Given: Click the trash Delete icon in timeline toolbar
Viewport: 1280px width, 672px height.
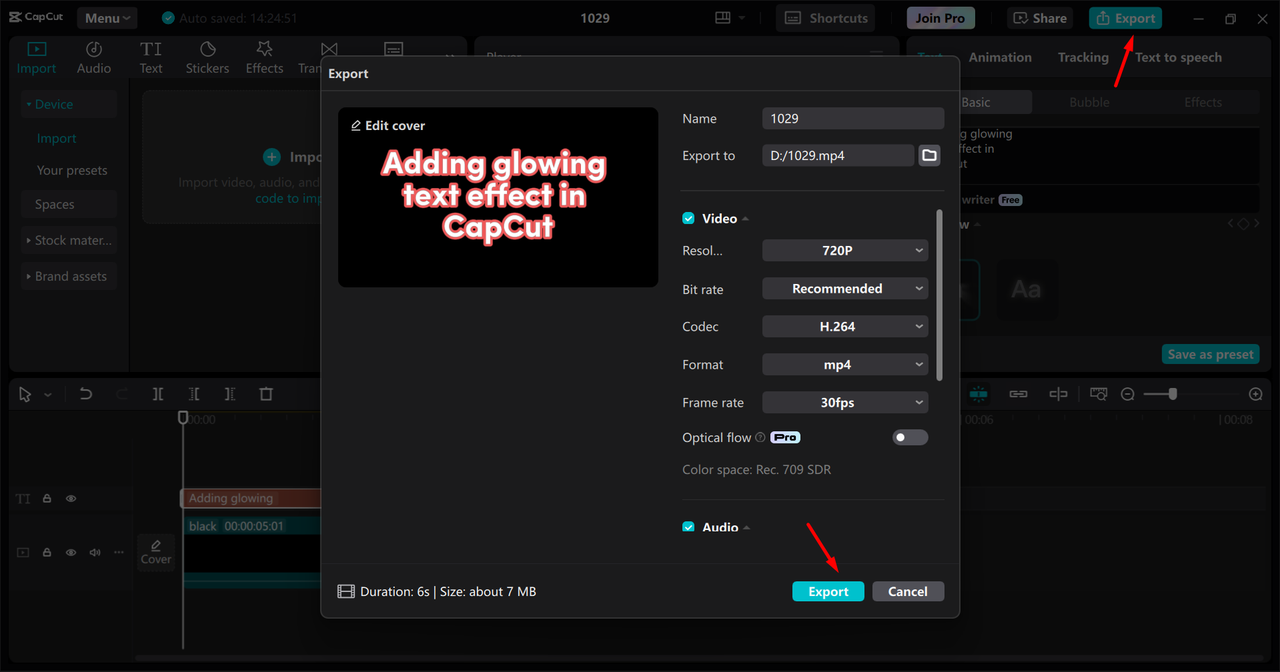Looking at the screenshot, I should pyautogui.click(x=266, y=394).
